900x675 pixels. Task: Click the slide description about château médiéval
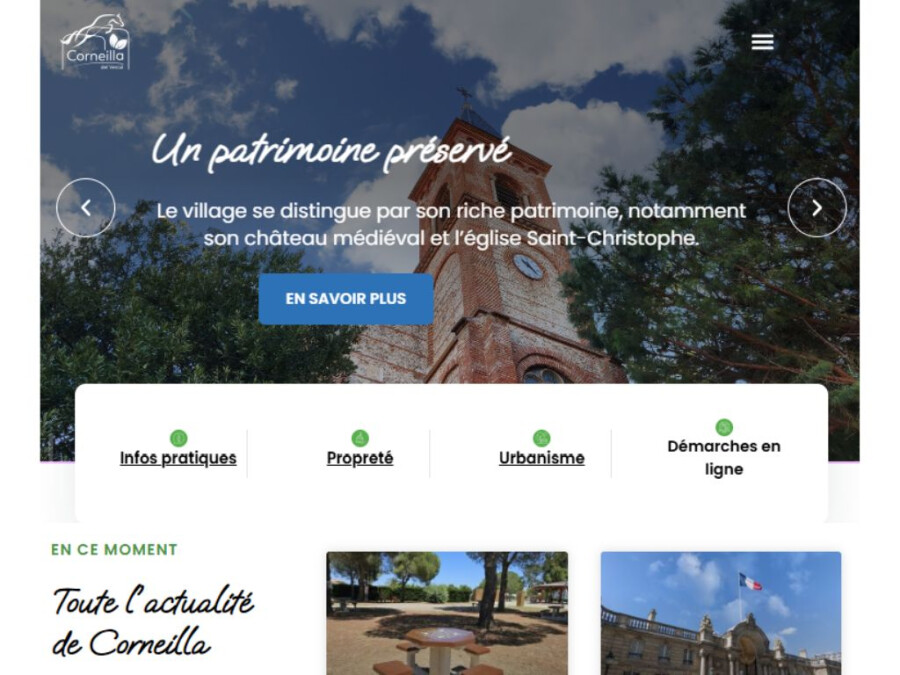451,224
